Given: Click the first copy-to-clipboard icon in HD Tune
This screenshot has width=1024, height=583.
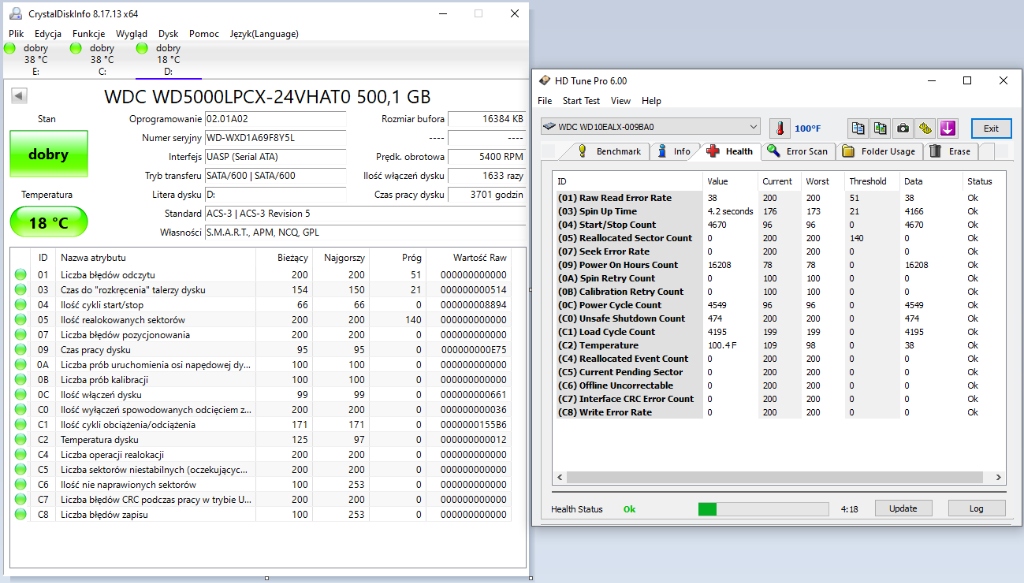Looking at the screenshot, I should (x=858, y=128).
